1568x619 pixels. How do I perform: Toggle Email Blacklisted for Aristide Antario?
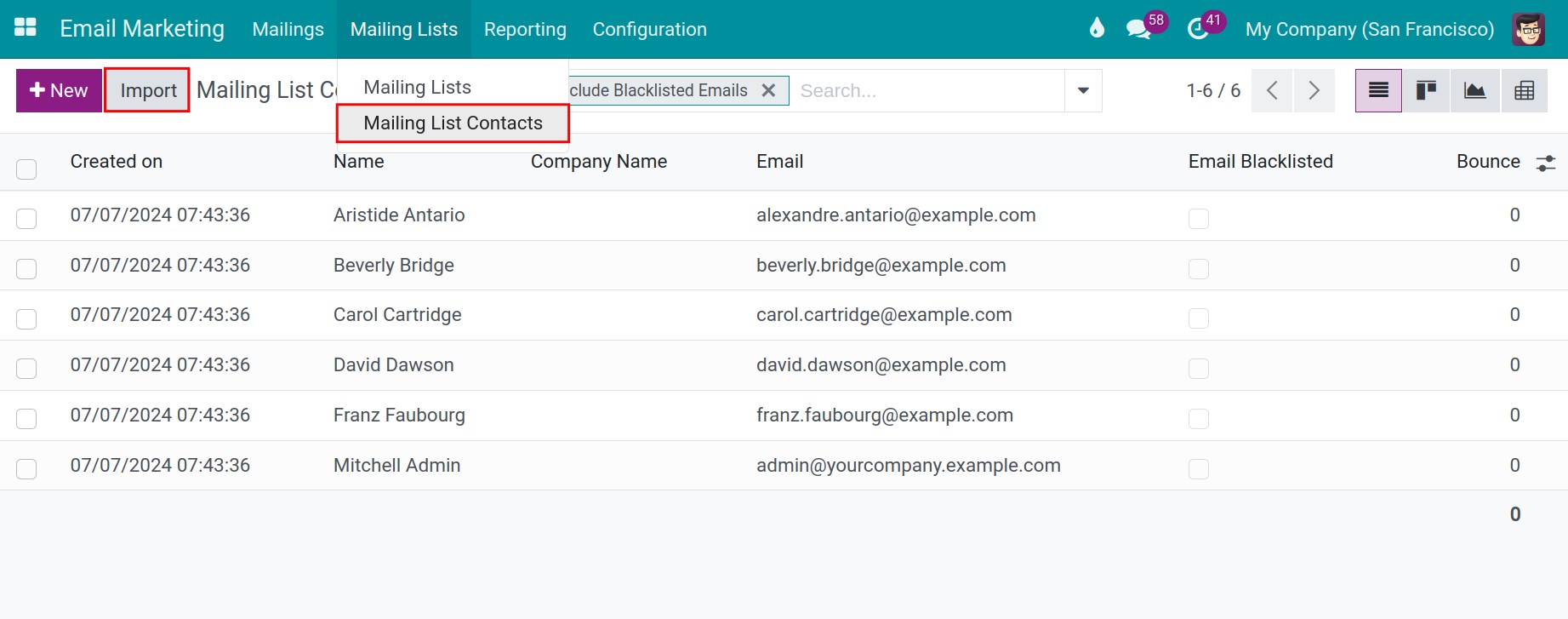point(1199,219)
